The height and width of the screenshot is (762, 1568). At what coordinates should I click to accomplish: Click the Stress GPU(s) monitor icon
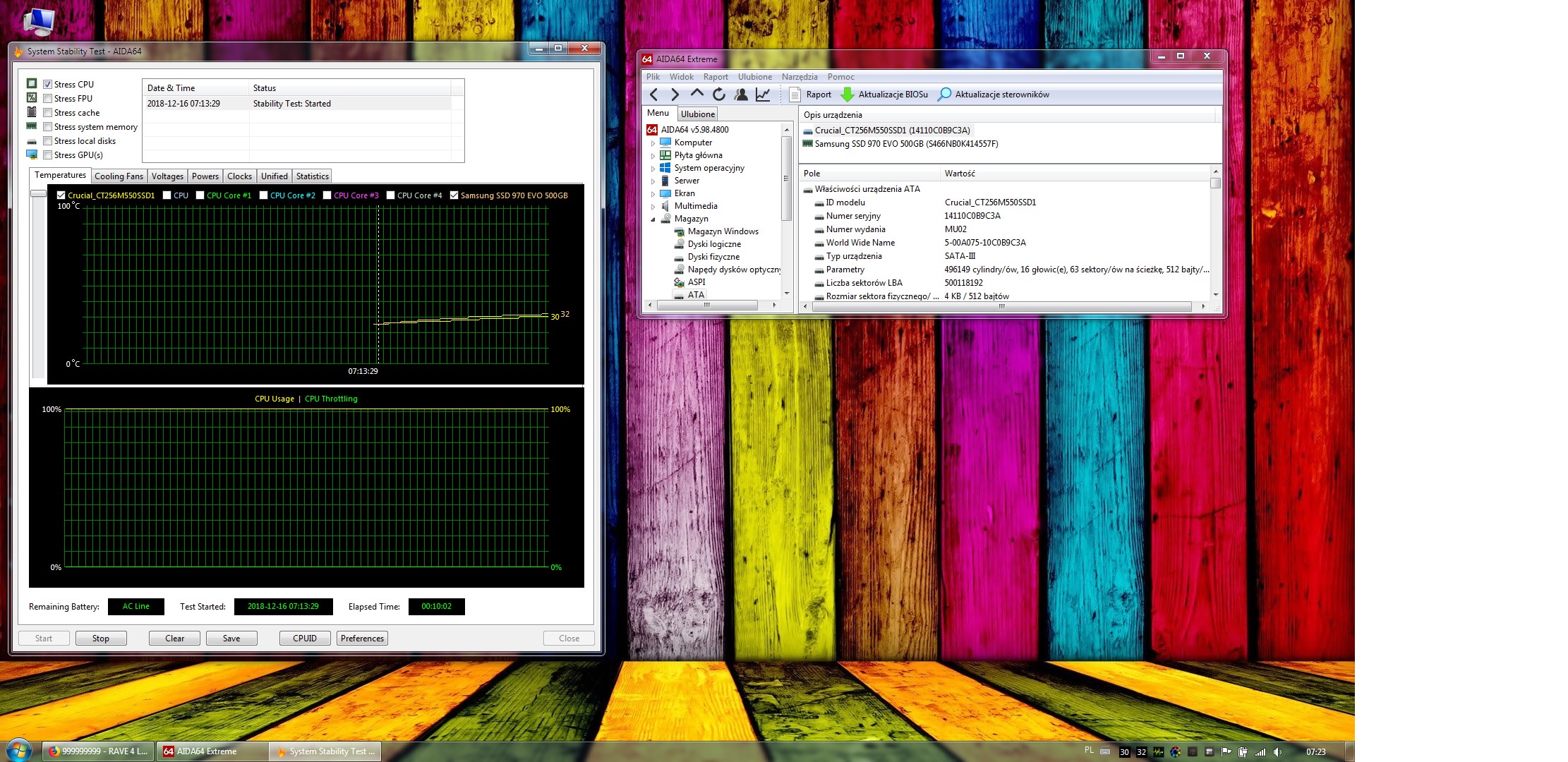[x=32, y=155]
